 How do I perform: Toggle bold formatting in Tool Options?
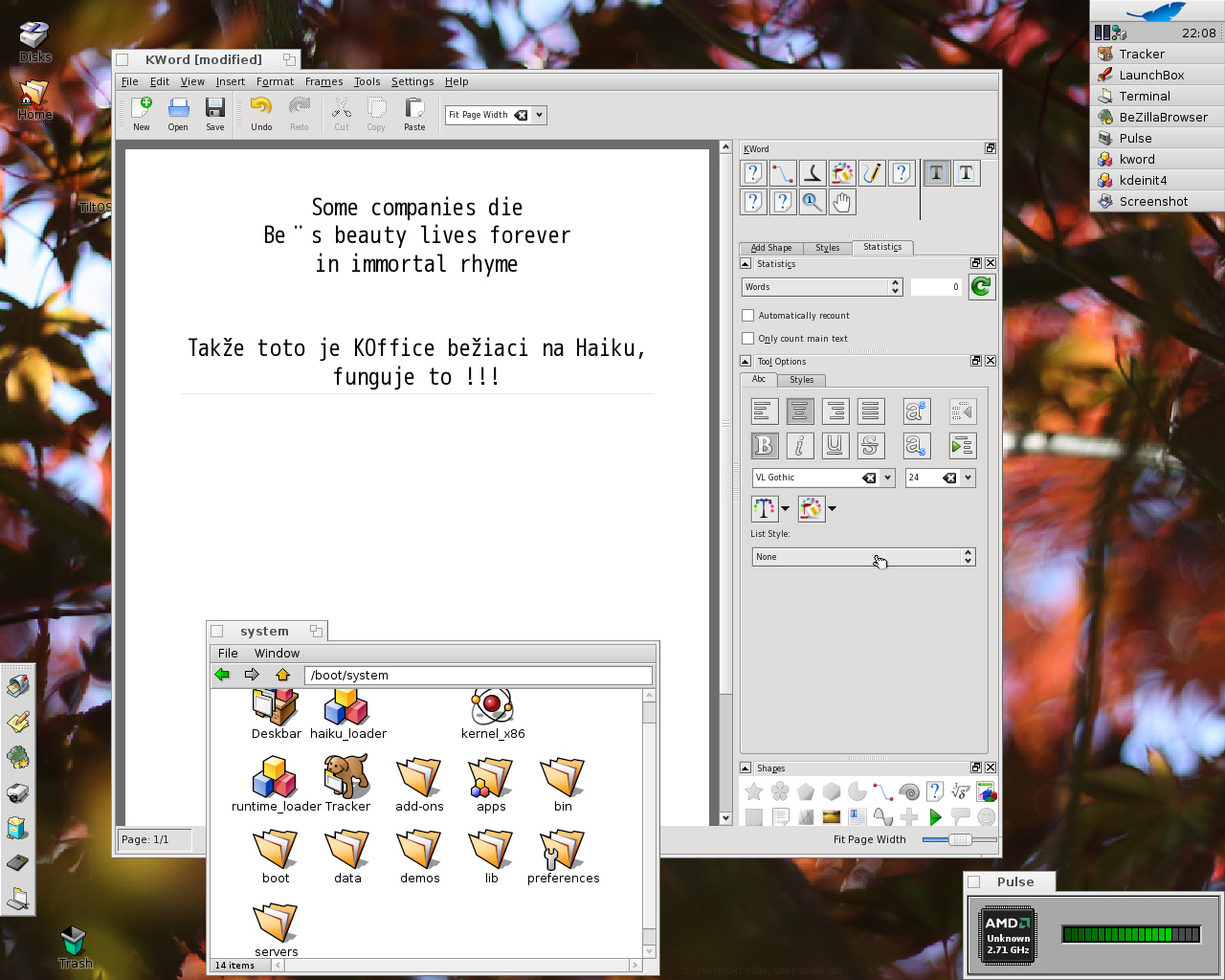765,446
